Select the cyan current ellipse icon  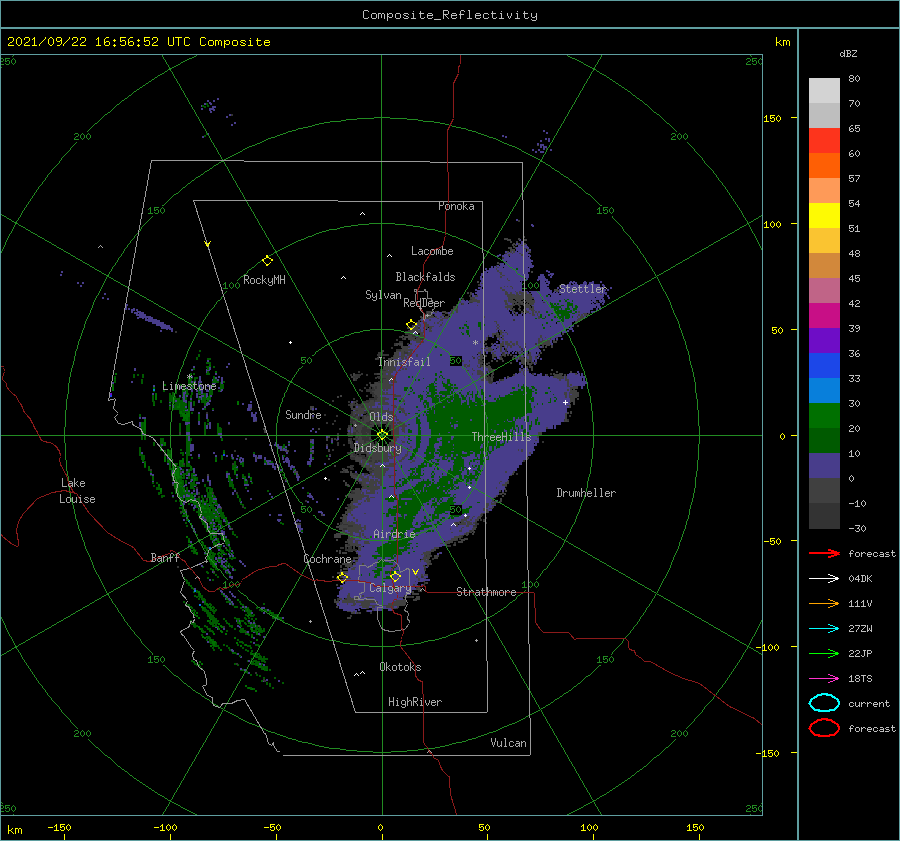(824, 703)
